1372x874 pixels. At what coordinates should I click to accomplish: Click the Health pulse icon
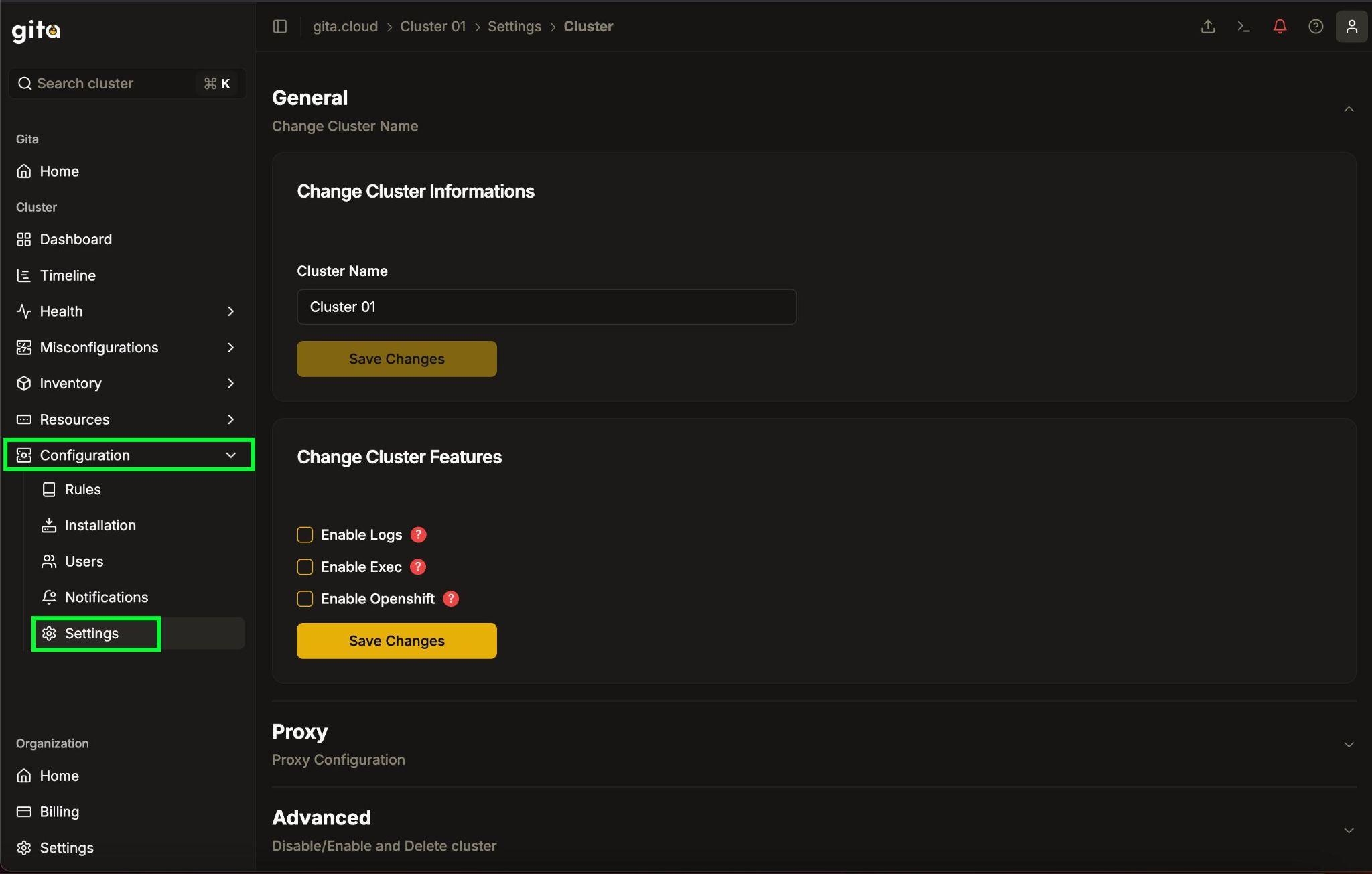24,311
